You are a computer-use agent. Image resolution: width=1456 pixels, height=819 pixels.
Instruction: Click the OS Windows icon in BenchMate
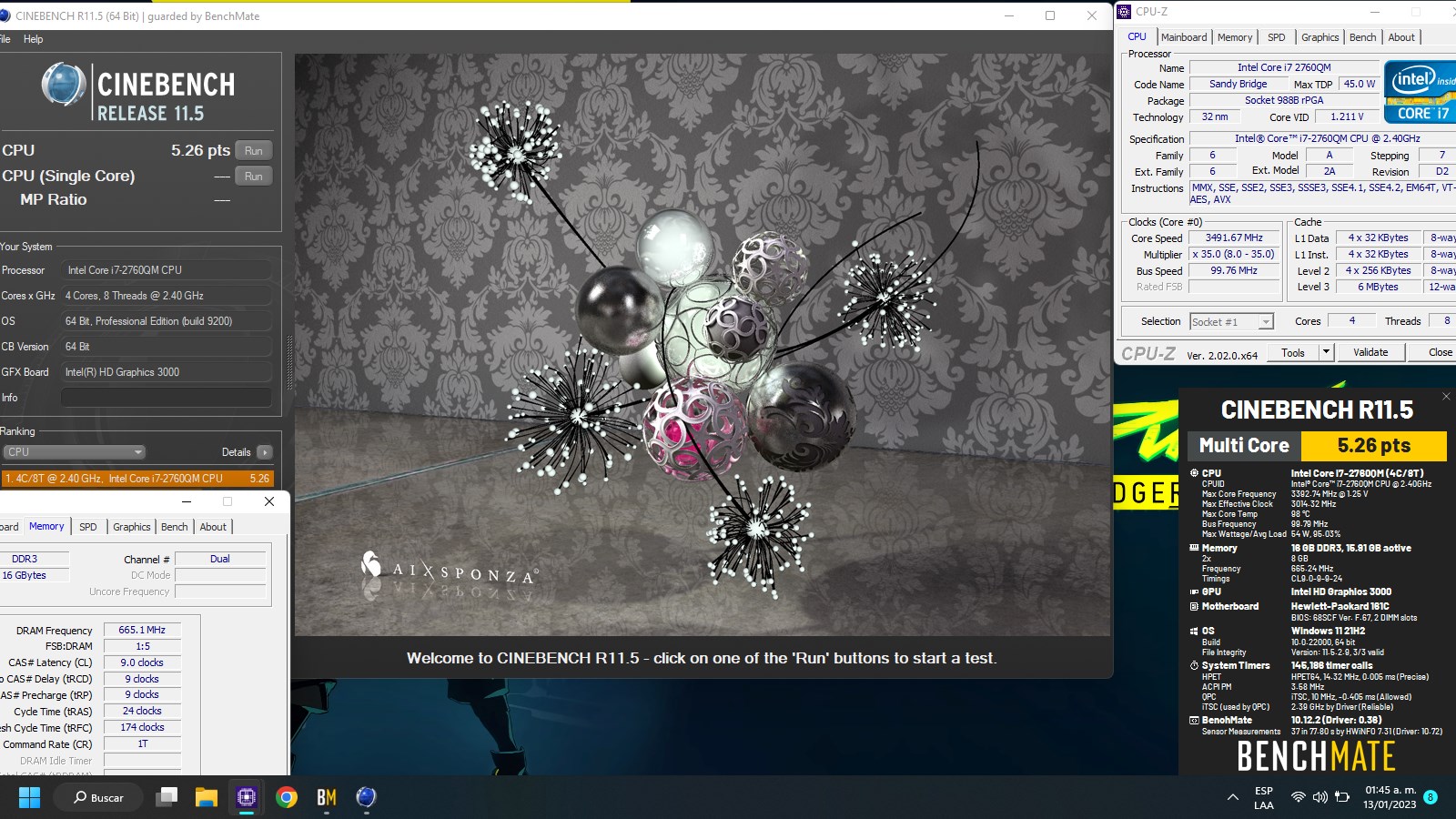(x=1194, y=631)
